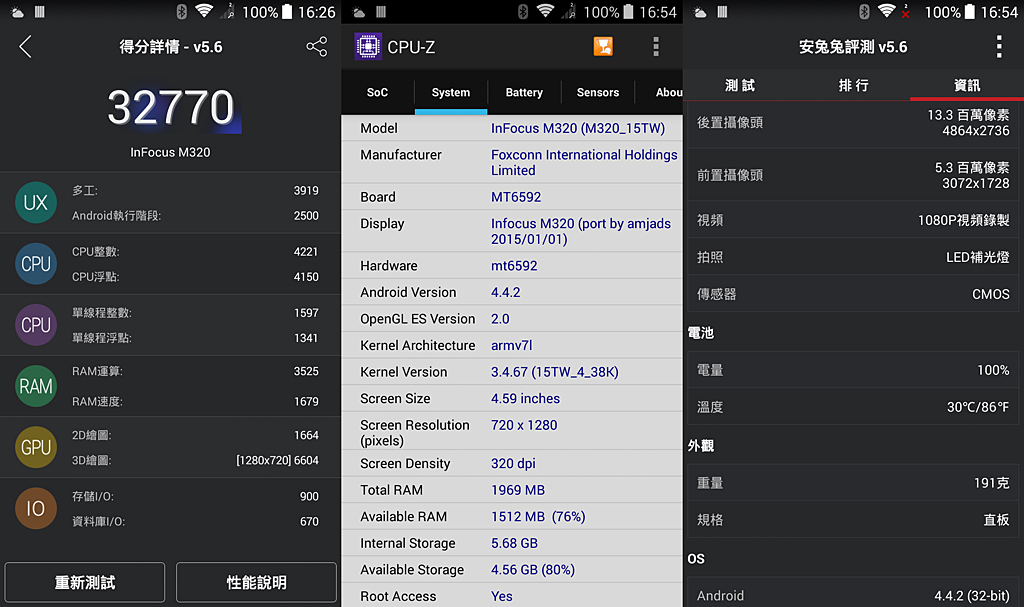Tap the Screen Resolution value 720 x 1280
Screen dimensions: 1024x607
[x=524, y=425]
